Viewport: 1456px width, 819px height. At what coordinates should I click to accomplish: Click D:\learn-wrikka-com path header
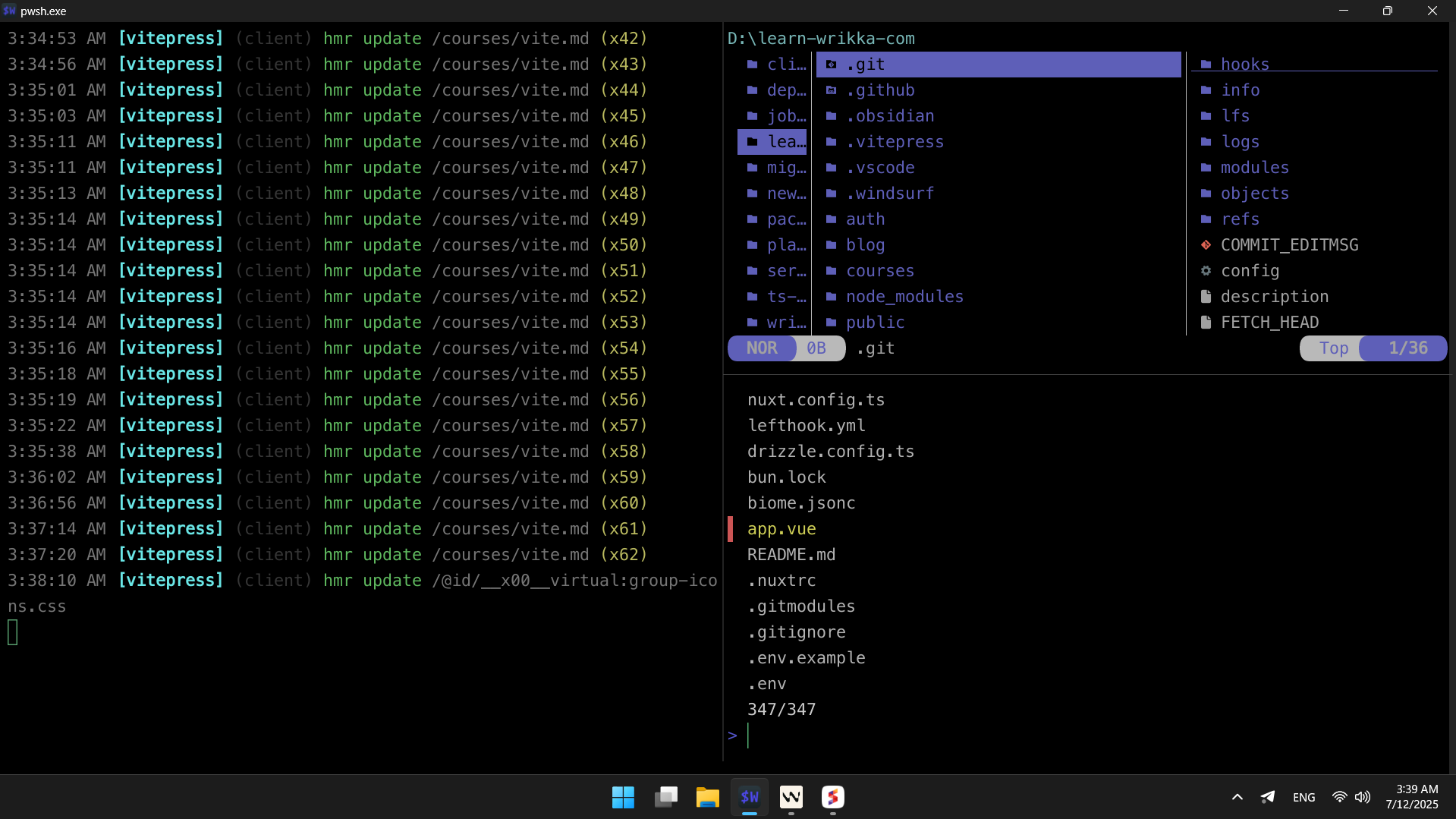(821, 39)
